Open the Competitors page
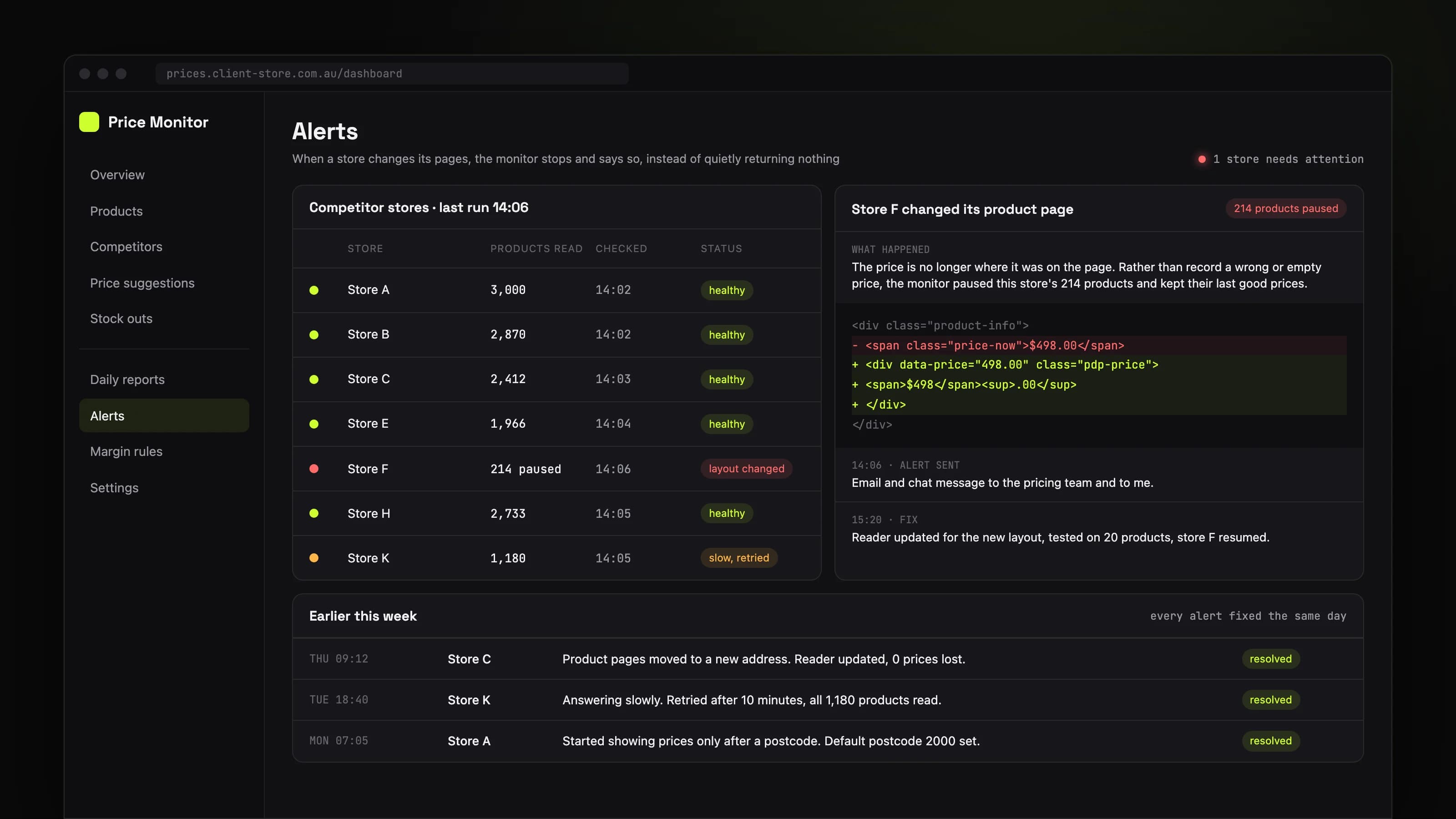The width and height of the screenshot is (1456, 819). click(x=164, y=247)
